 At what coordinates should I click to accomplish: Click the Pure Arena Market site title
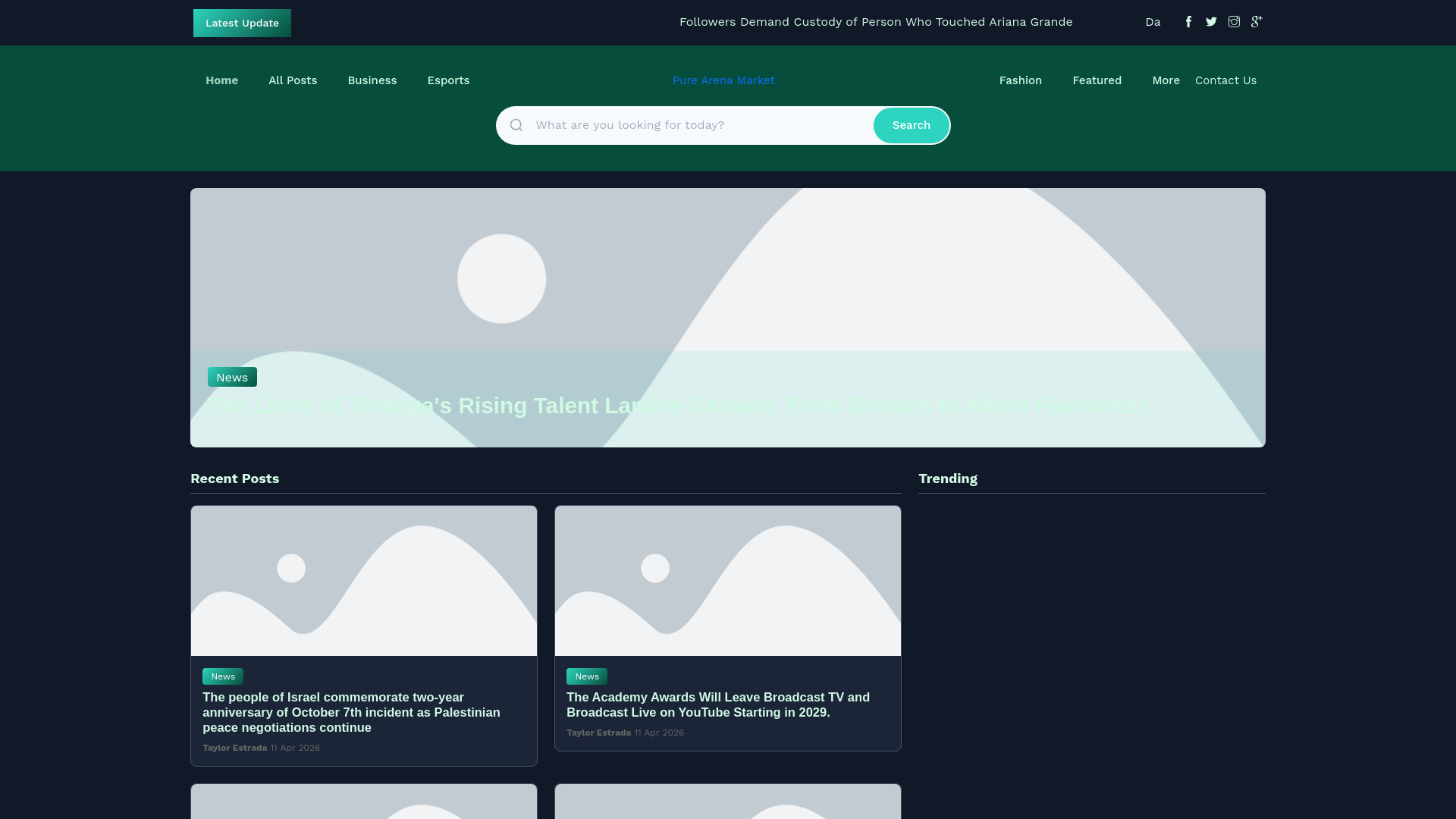(723, 80)
